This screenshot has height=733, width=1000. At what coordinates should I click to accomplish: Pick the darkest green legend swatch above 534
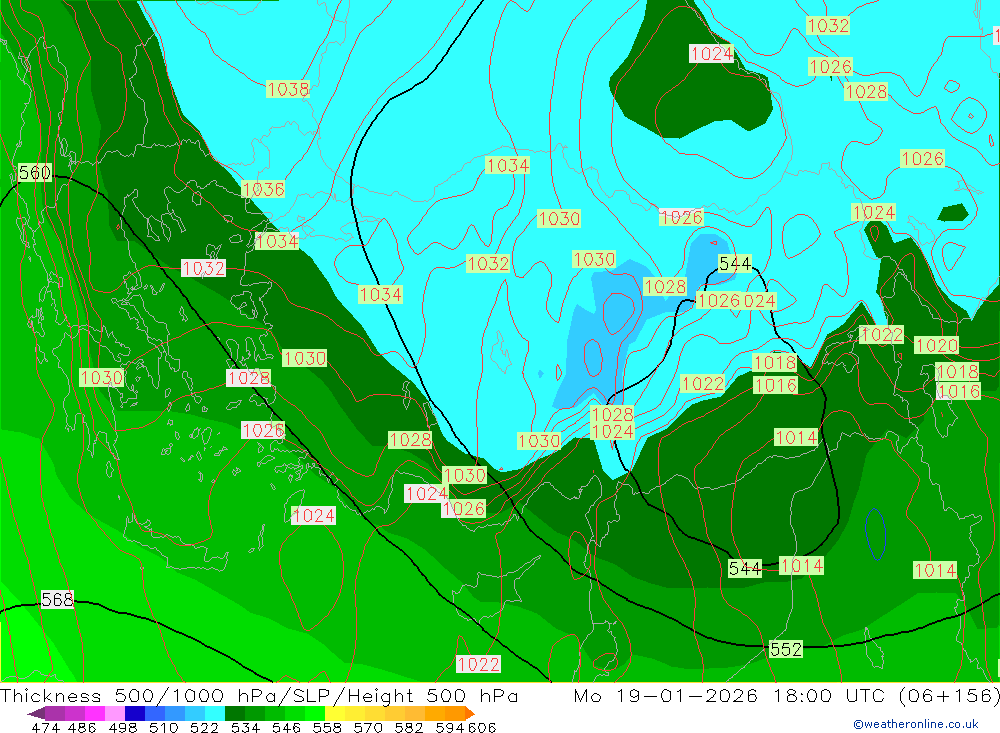pyautogui.click(x=235, y=713)
